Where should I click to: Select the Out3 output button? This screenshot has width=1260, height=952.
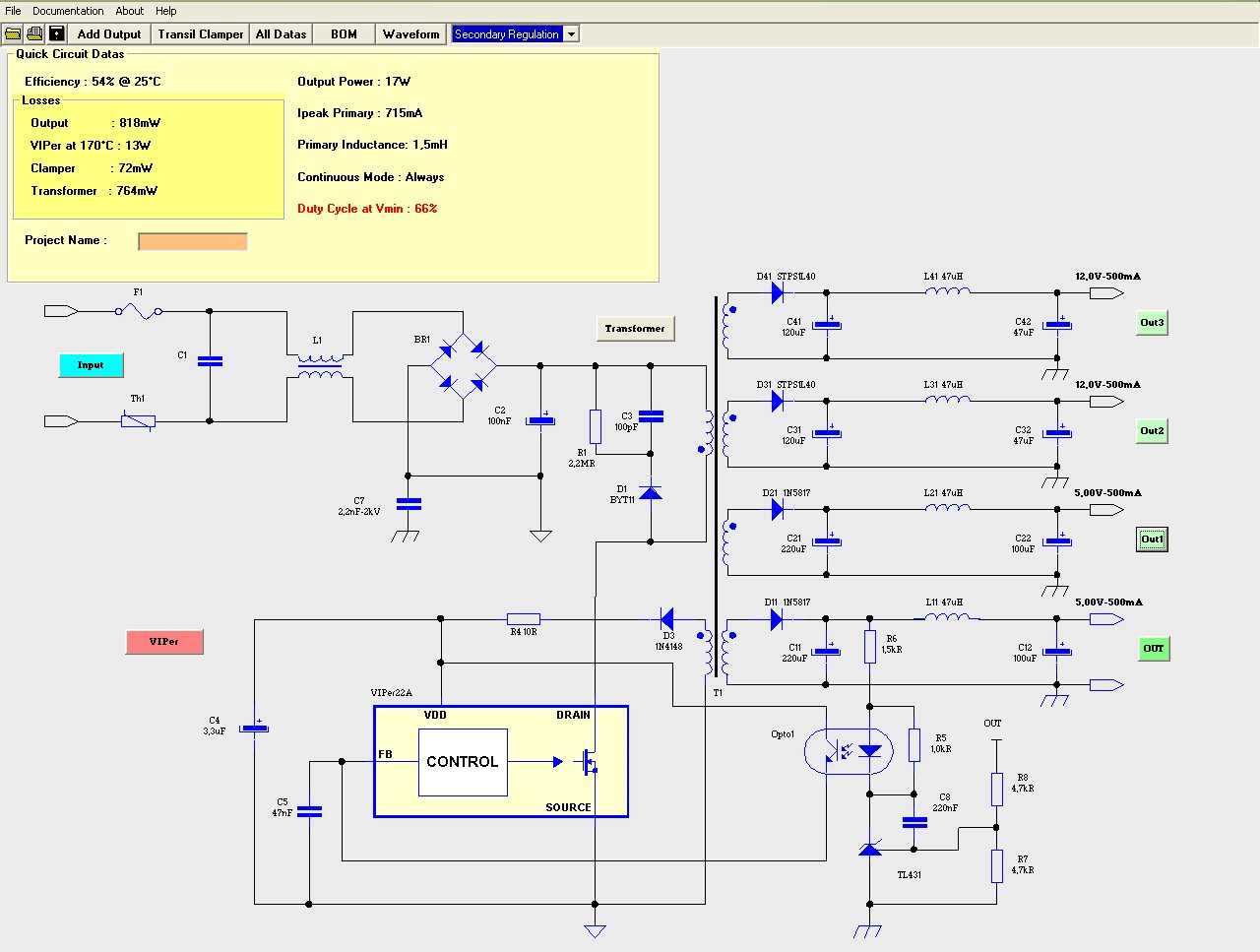pos(1152,323)
